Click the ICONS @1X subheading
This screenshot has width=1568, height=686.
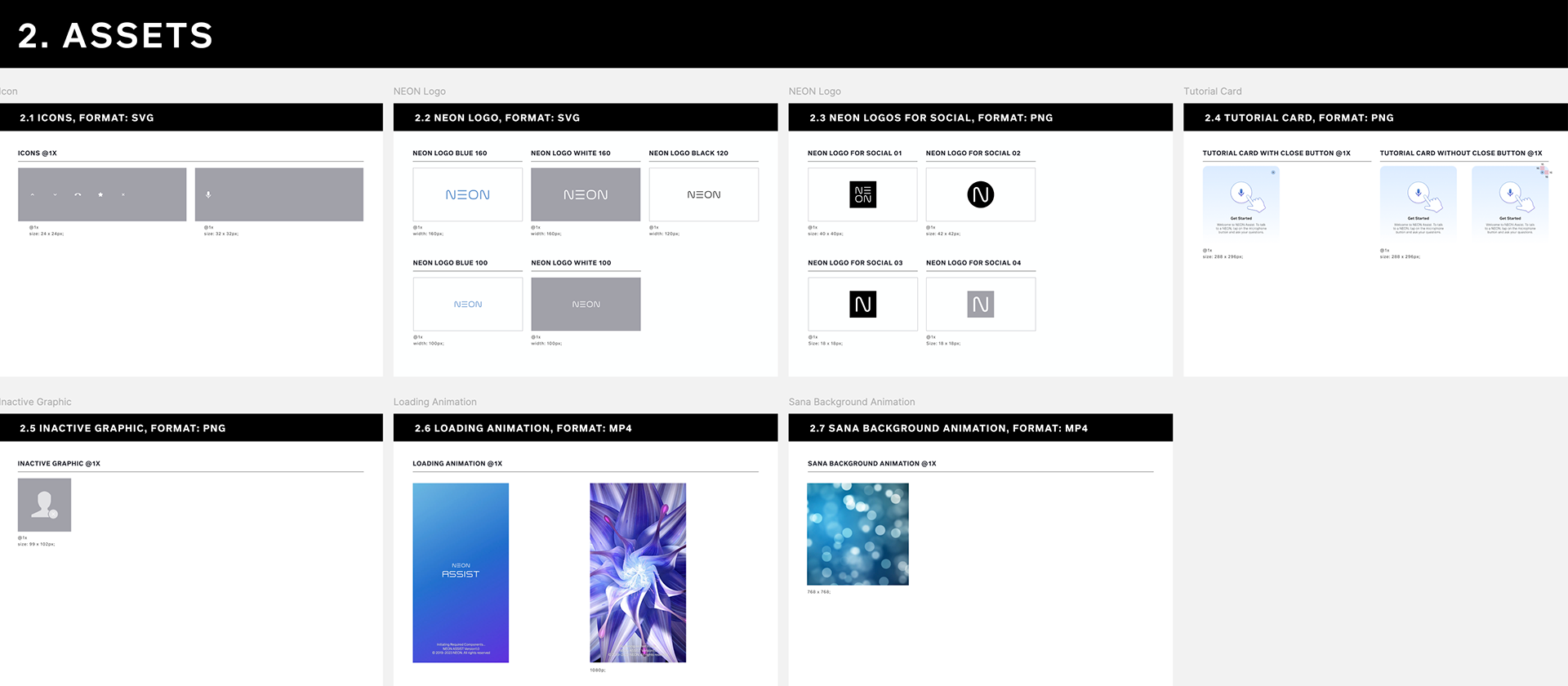point(38,153)
